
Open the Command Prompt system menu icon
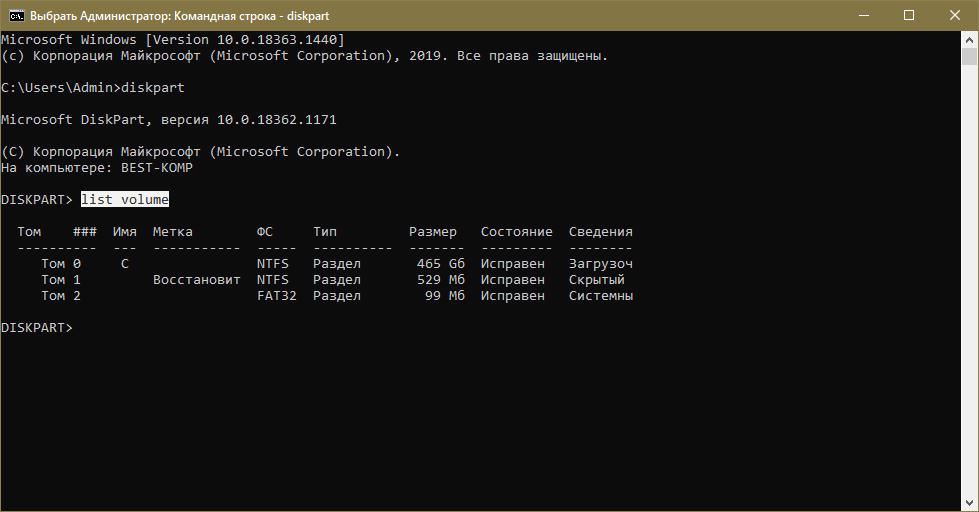[x=15, y=15]
